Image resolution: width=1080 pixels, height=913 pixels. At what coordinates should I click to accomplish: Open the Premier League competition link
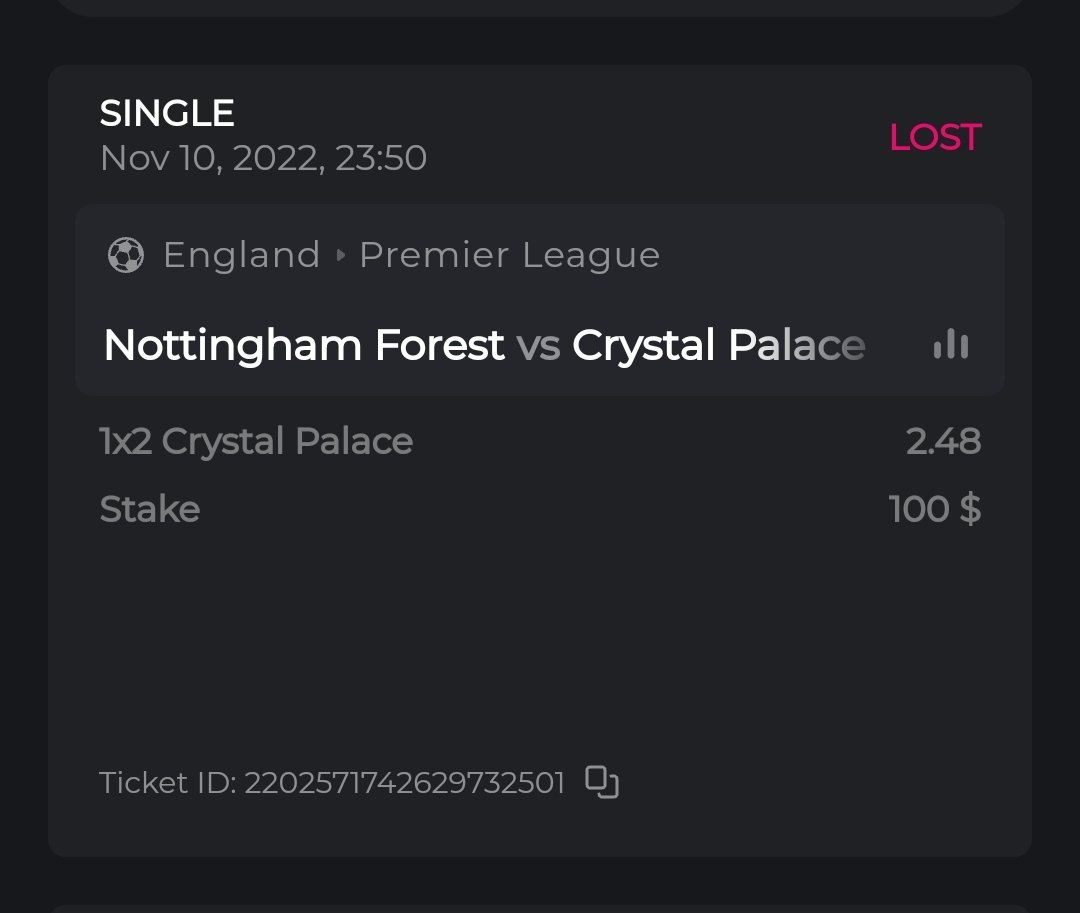tap(509, 255)
